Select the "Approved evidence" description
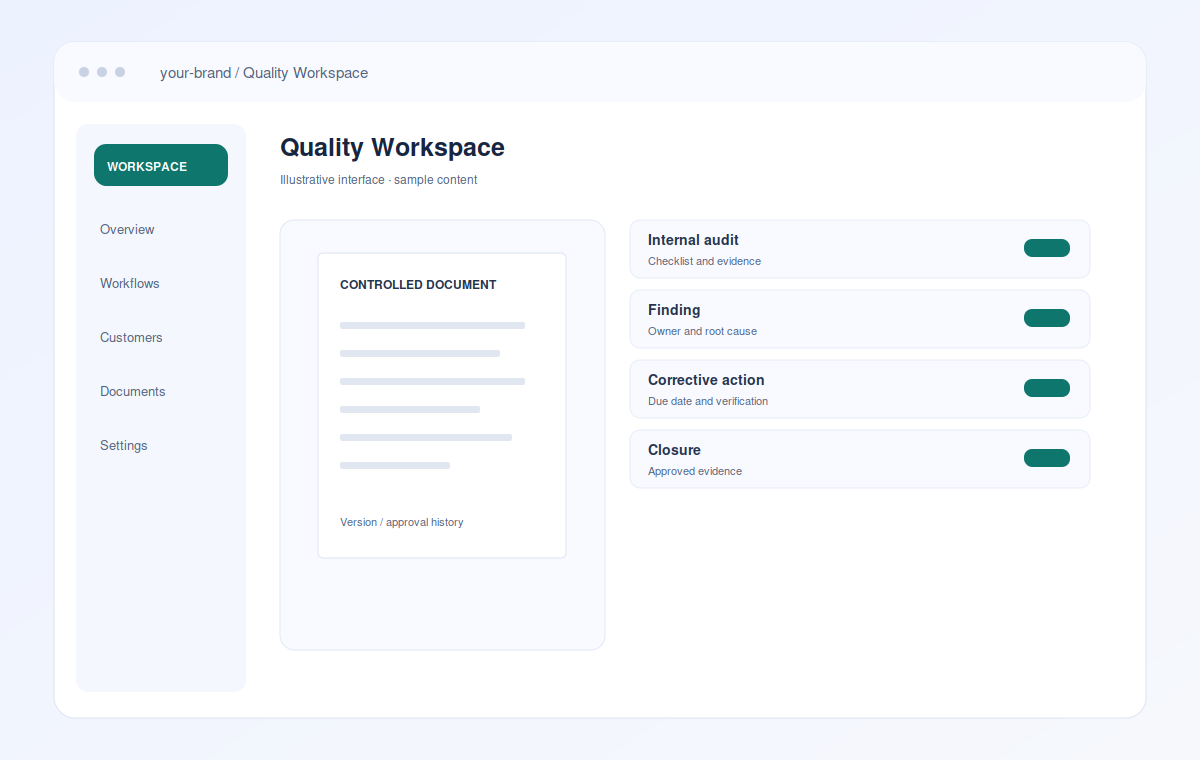1200x760 pixels. tap(695, 471)
